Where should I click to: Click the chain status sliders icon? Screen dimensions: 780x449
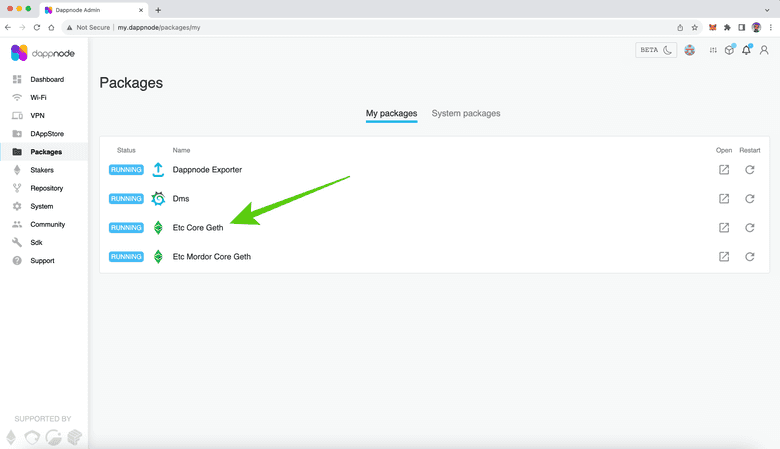click(713, 51)
